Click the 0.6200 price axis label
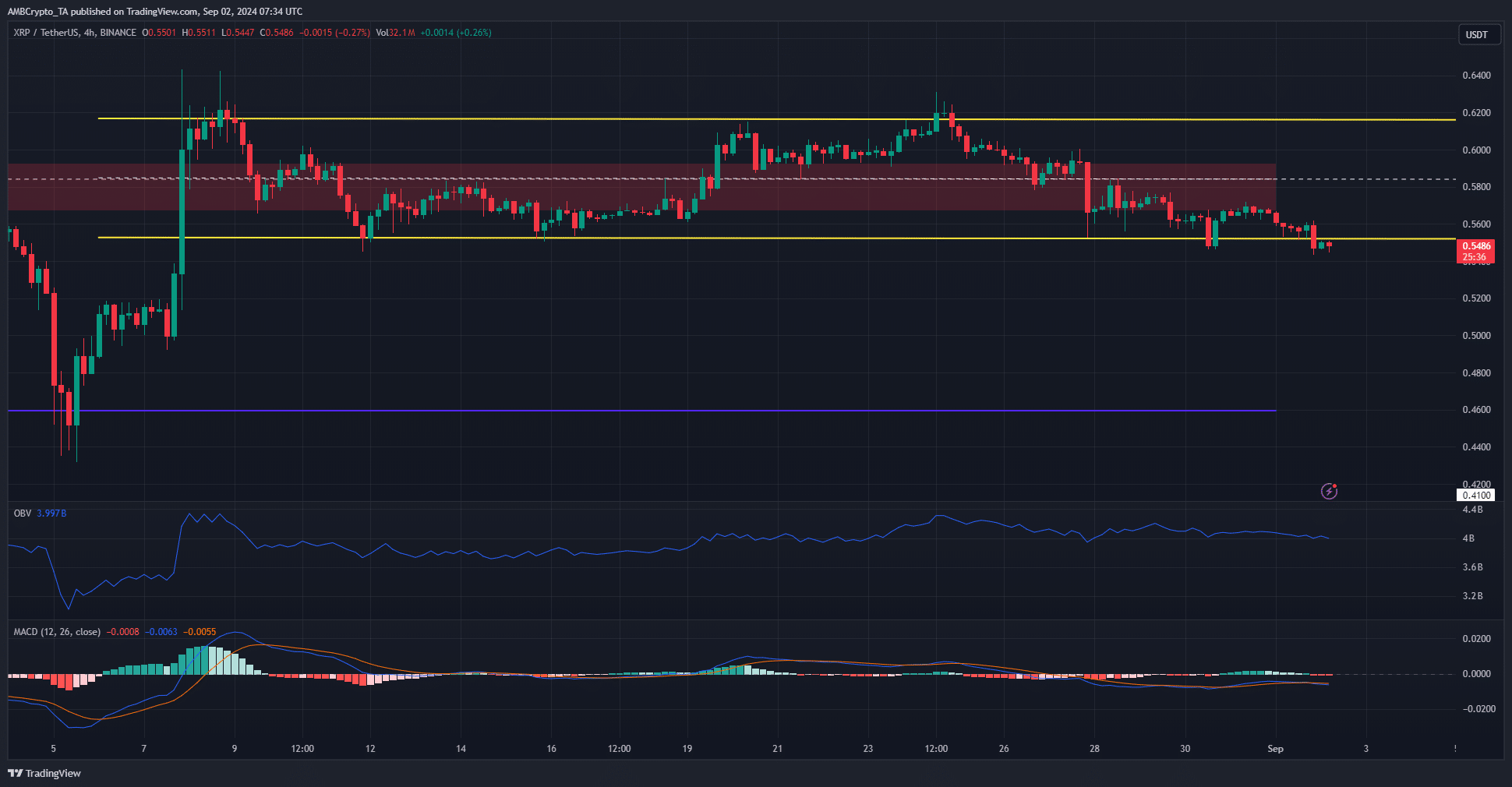 click(1476, 113)
